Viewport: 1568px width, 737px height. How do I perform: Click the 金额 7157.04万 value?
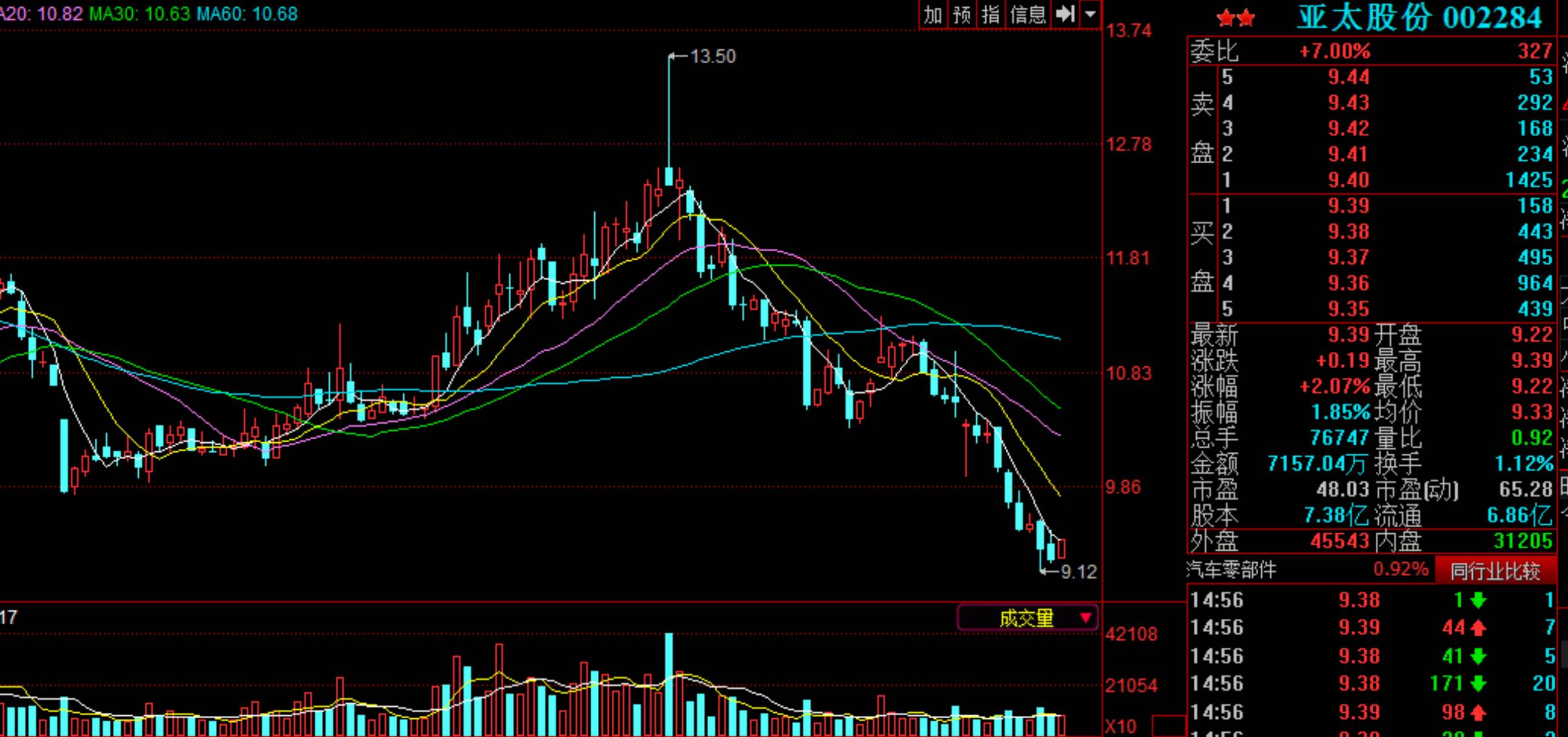1317,464
